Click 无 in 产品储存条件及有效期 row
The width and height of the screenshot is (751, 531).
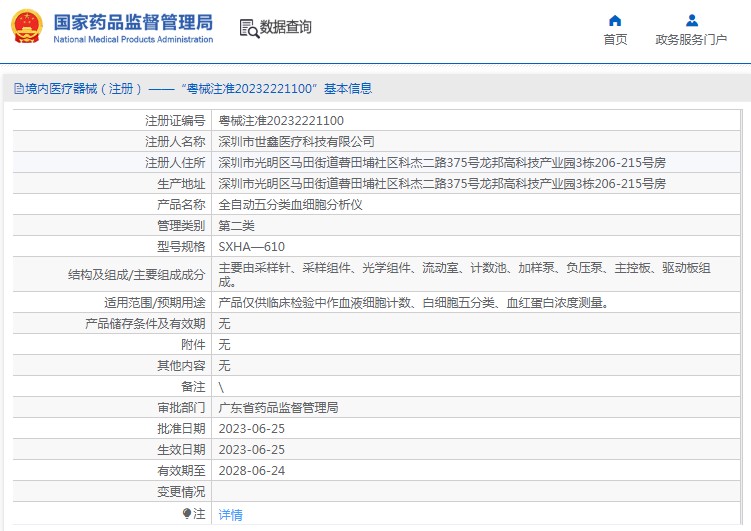coord(224,324)
